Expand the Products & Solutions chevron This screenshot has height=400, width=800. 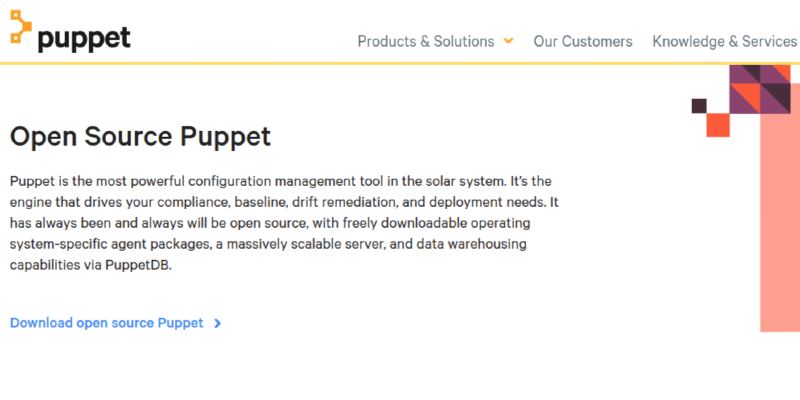coord(509,41)
